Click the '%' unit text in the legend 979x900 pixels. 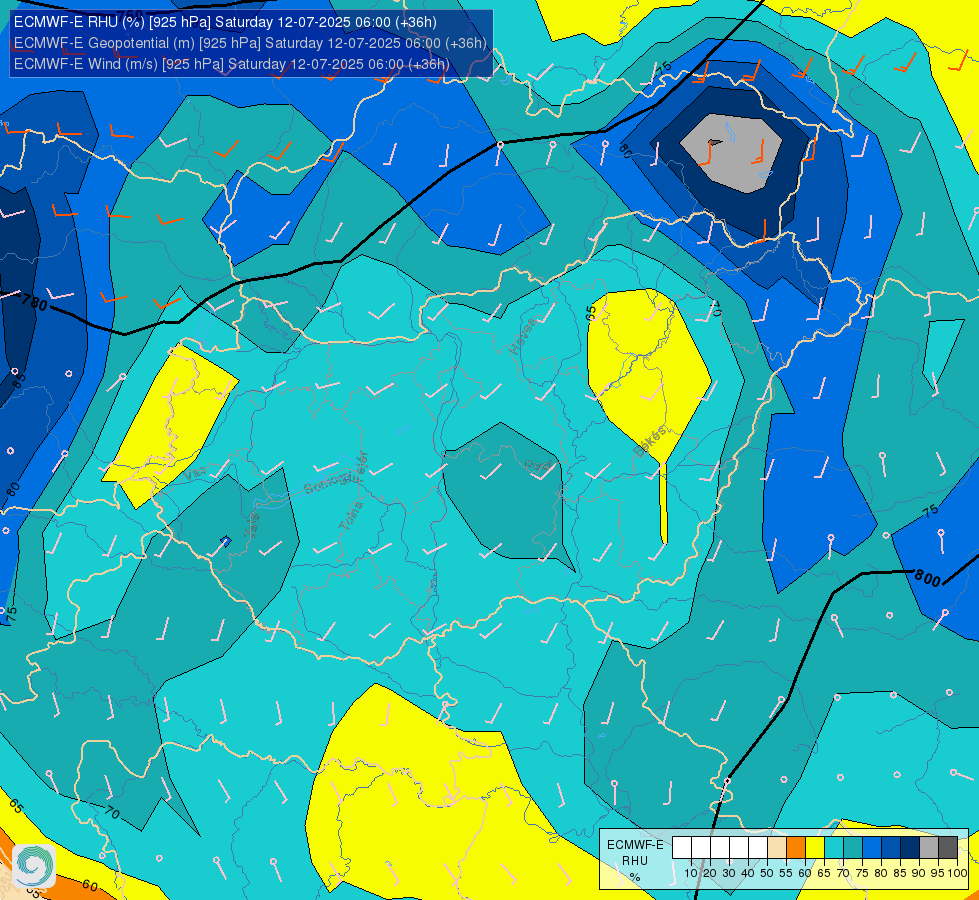tap(635, 877)
